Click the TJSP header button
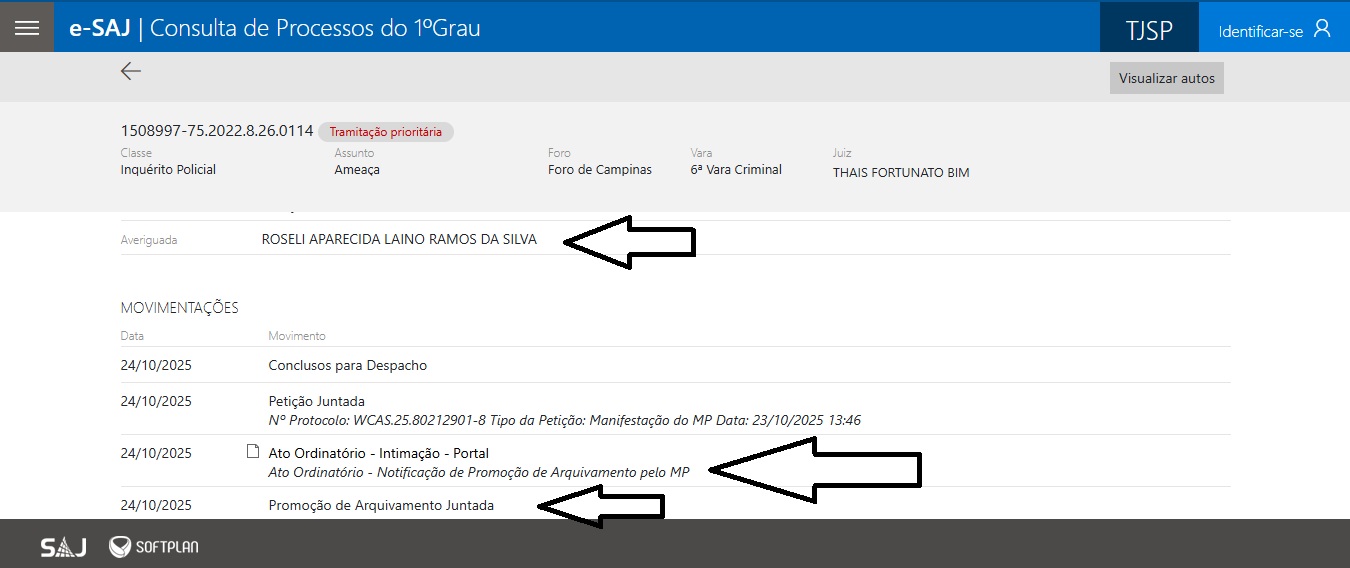The width and height of the screenshot is (1350, 568). coord(1148,30)
